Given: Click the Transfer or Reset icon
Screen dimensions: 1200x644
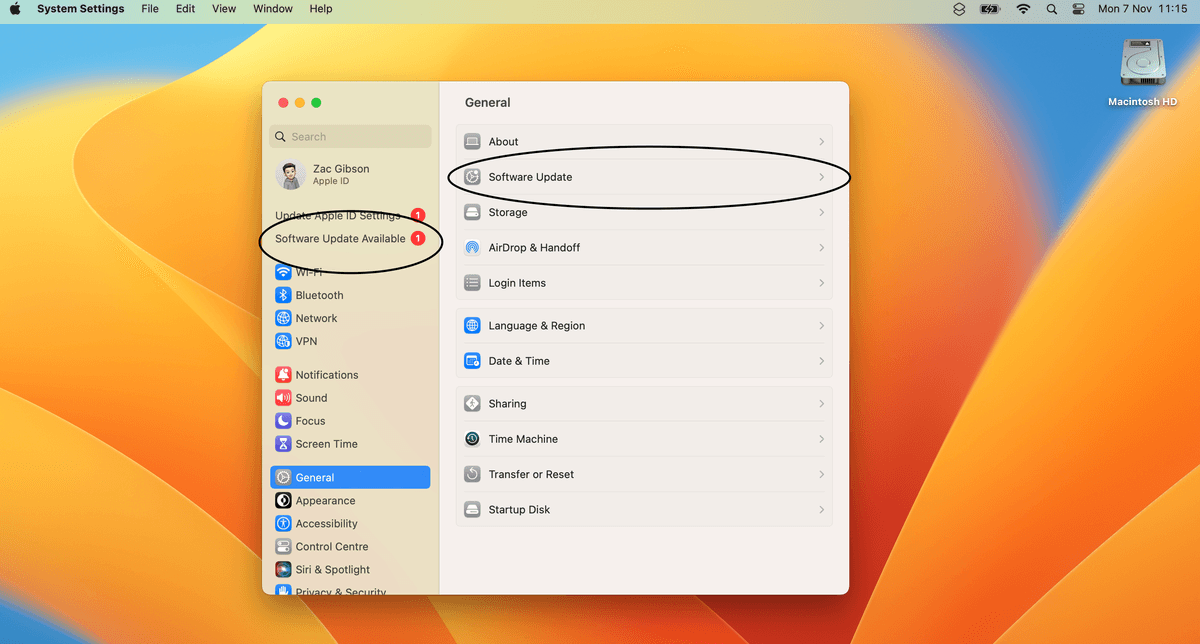Looking at the screenshot, I should coord(472,474).
